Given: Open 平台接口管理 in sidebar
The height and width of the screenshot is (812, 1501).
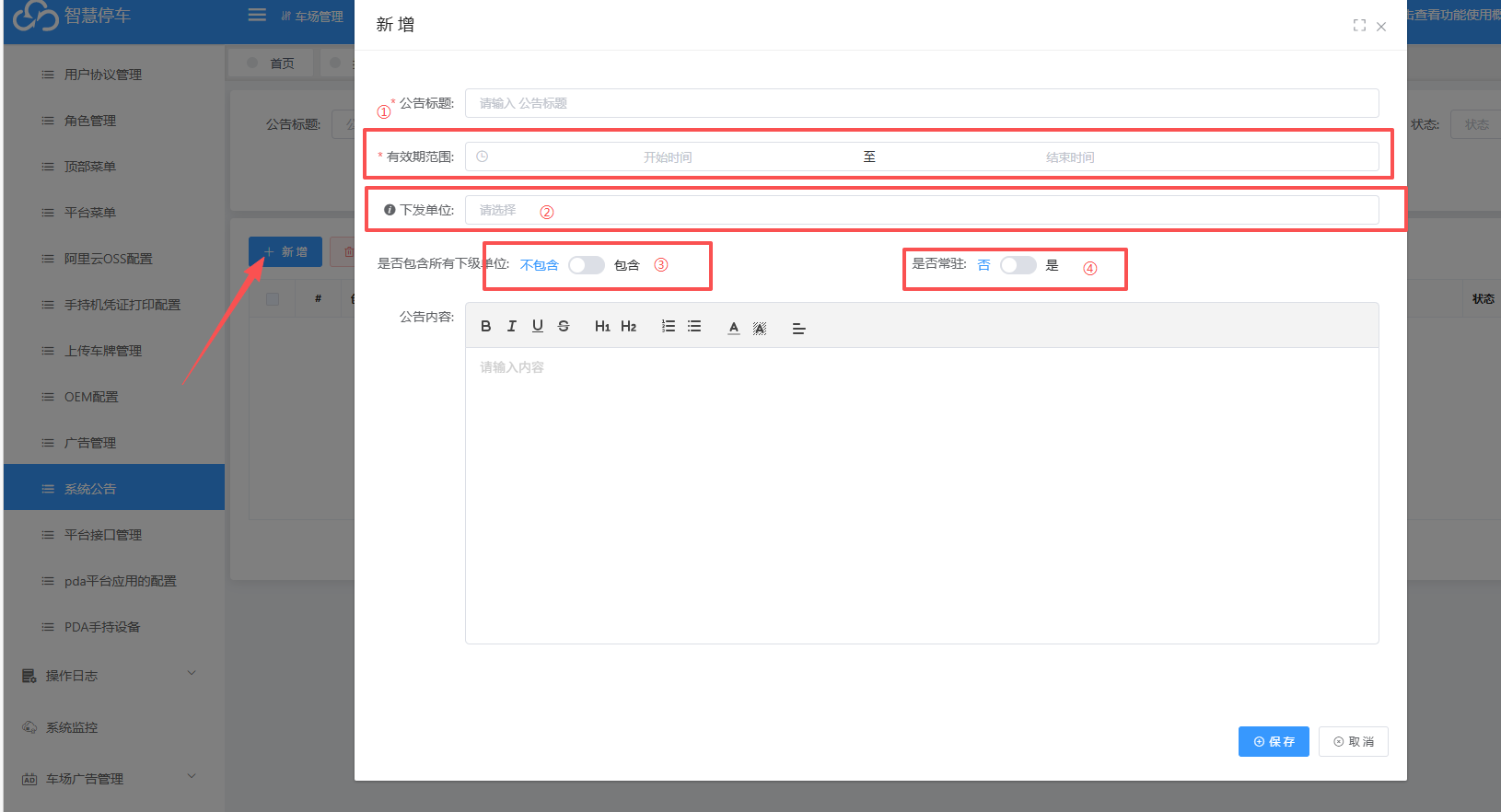Looking at the screenshot, I should click(x=114, y=535).
